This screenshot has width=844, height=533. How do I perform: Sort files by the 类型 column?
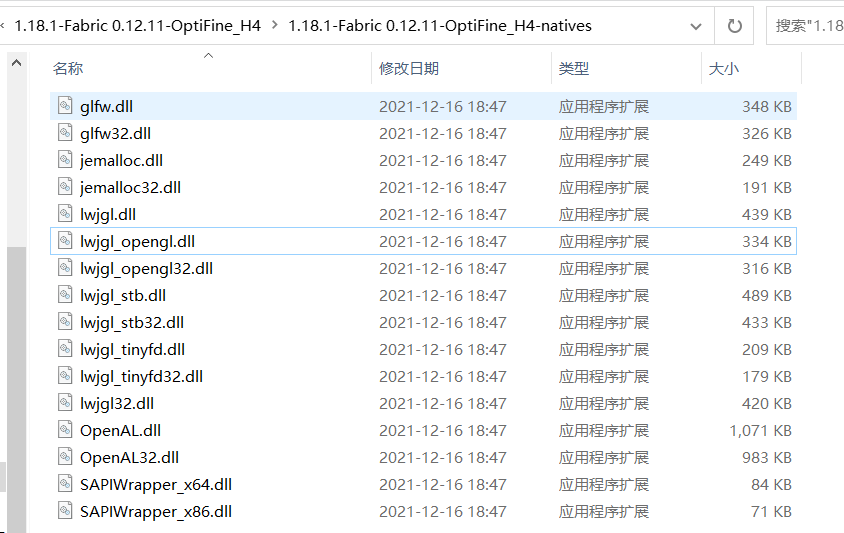pos(574,68)
